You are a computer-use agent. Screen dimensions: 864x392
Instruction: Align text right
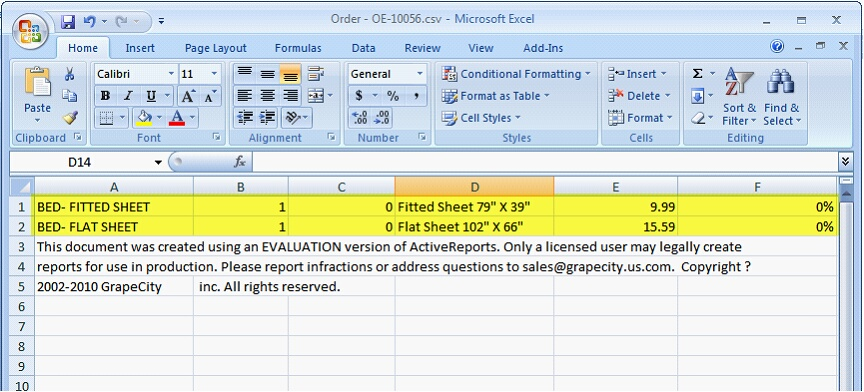click(x=290, y=96)
